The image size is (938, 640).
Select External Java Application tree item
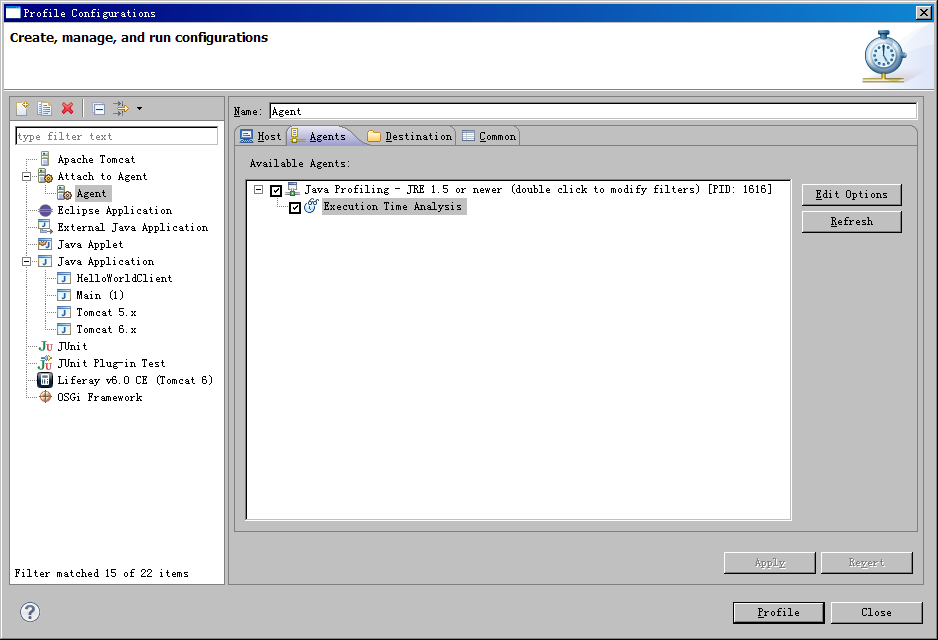click(133, 227)
